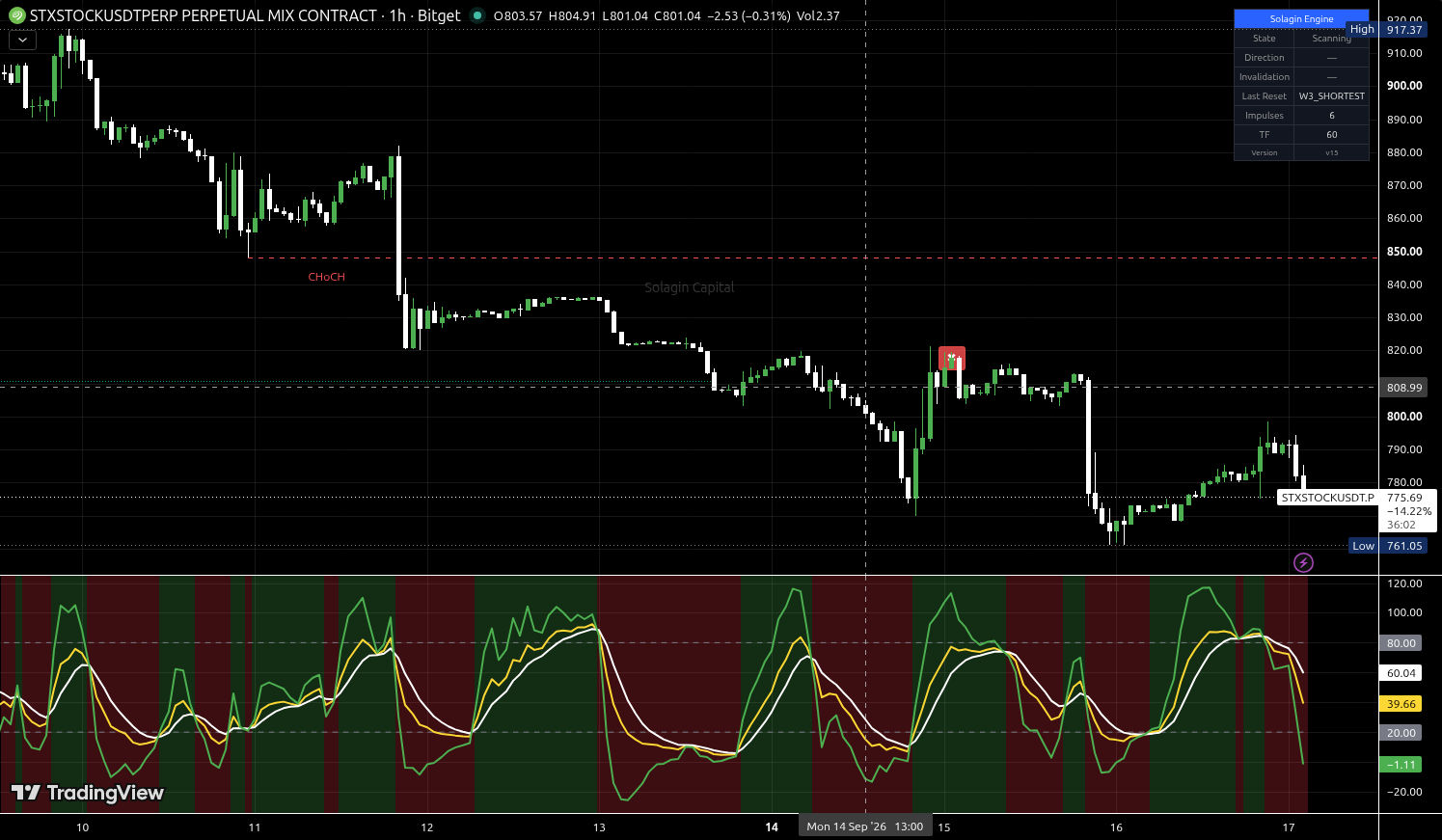Click date 16 on the time axis
The image size is (1442, 840).
(x=1116, y=827)
